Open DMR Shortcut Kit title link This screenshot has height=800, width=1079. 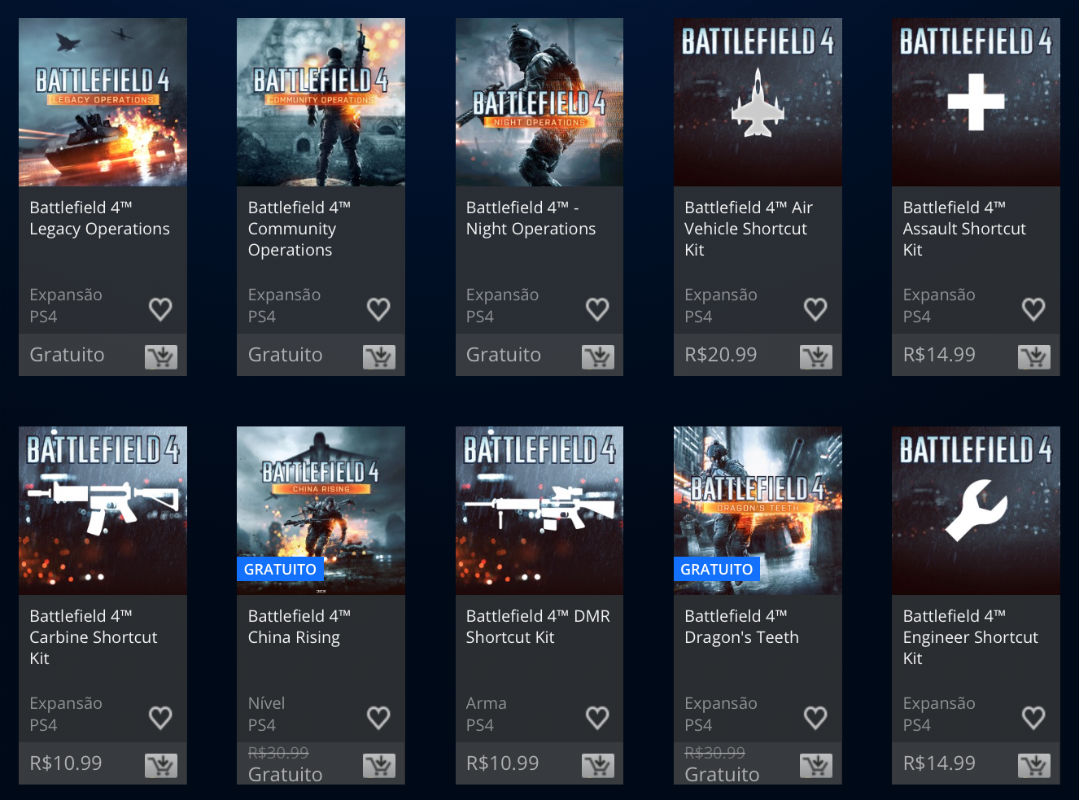tap(537, 627)
